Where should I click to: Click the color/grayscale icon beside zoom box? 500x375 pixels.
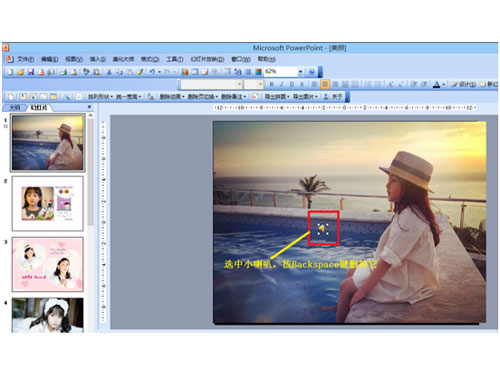pos(258,72)
